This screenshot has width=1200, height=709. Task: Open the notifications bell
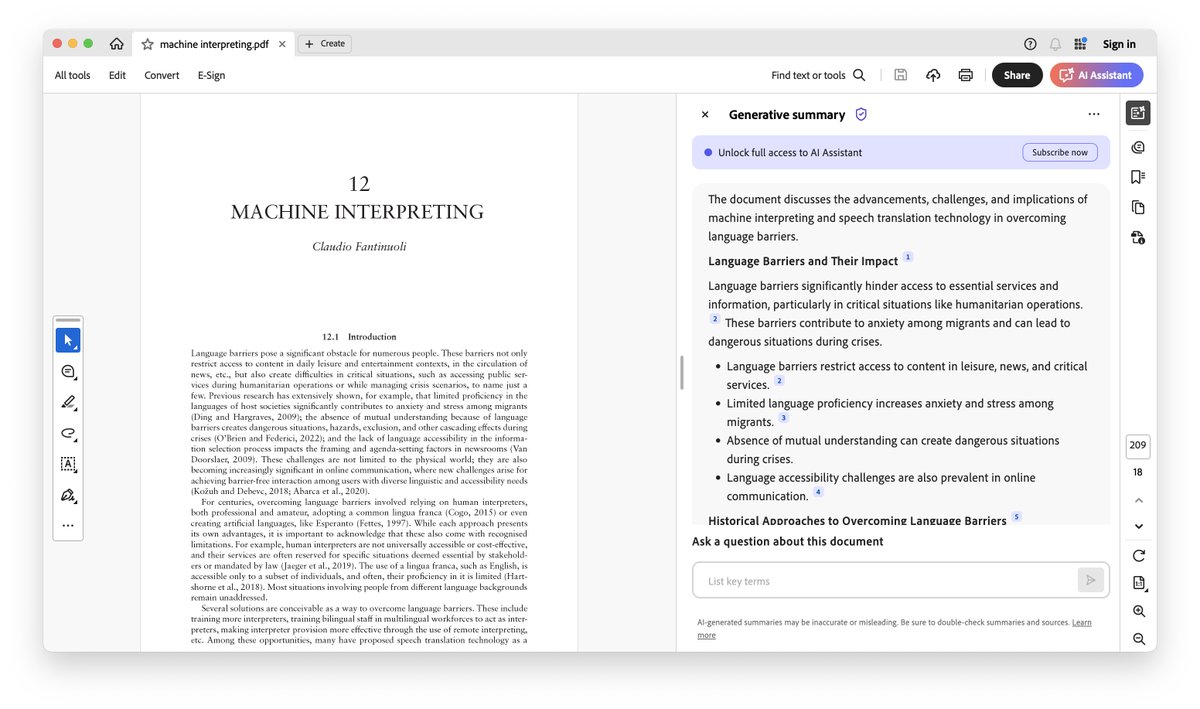[1055, 44]
